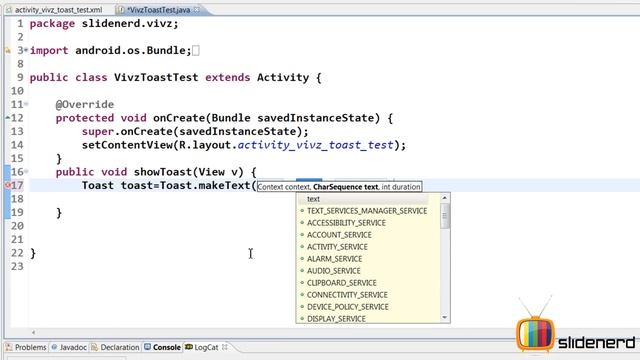Select CONNECTIVITY_SERVICE suggestion

347,295
